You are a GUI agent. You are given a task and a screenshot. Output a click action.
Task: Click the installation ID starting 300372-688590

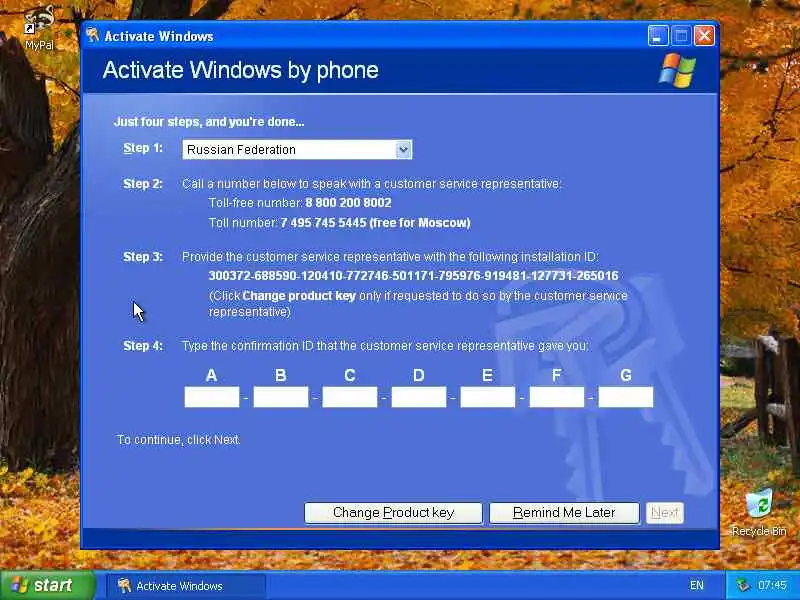pos(413,276)
